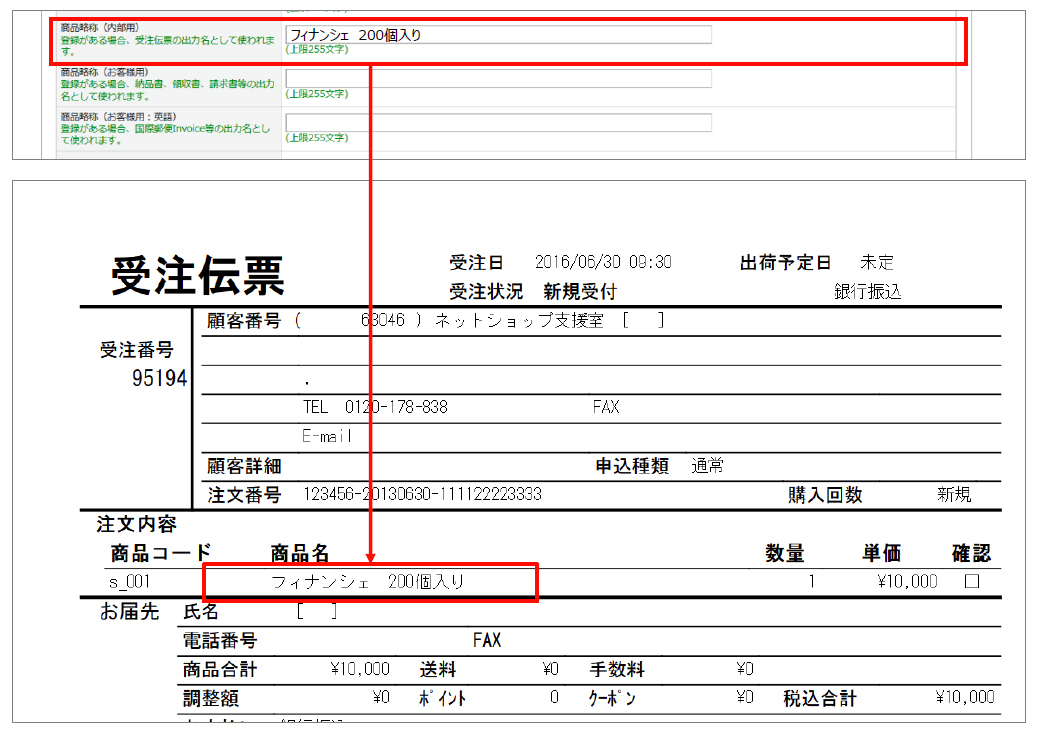Image resolution: width=1038 pixels, height=734 pixels.
Task: Click product code s_001
Action: (x=129, y=581)
